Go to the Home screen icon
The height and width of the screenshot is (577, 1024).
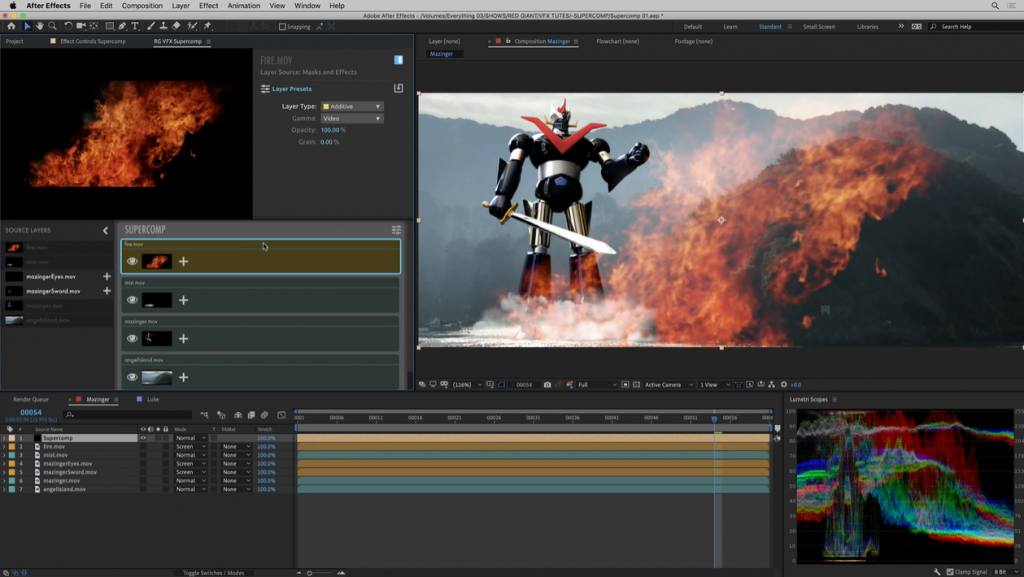click(11, 26)
